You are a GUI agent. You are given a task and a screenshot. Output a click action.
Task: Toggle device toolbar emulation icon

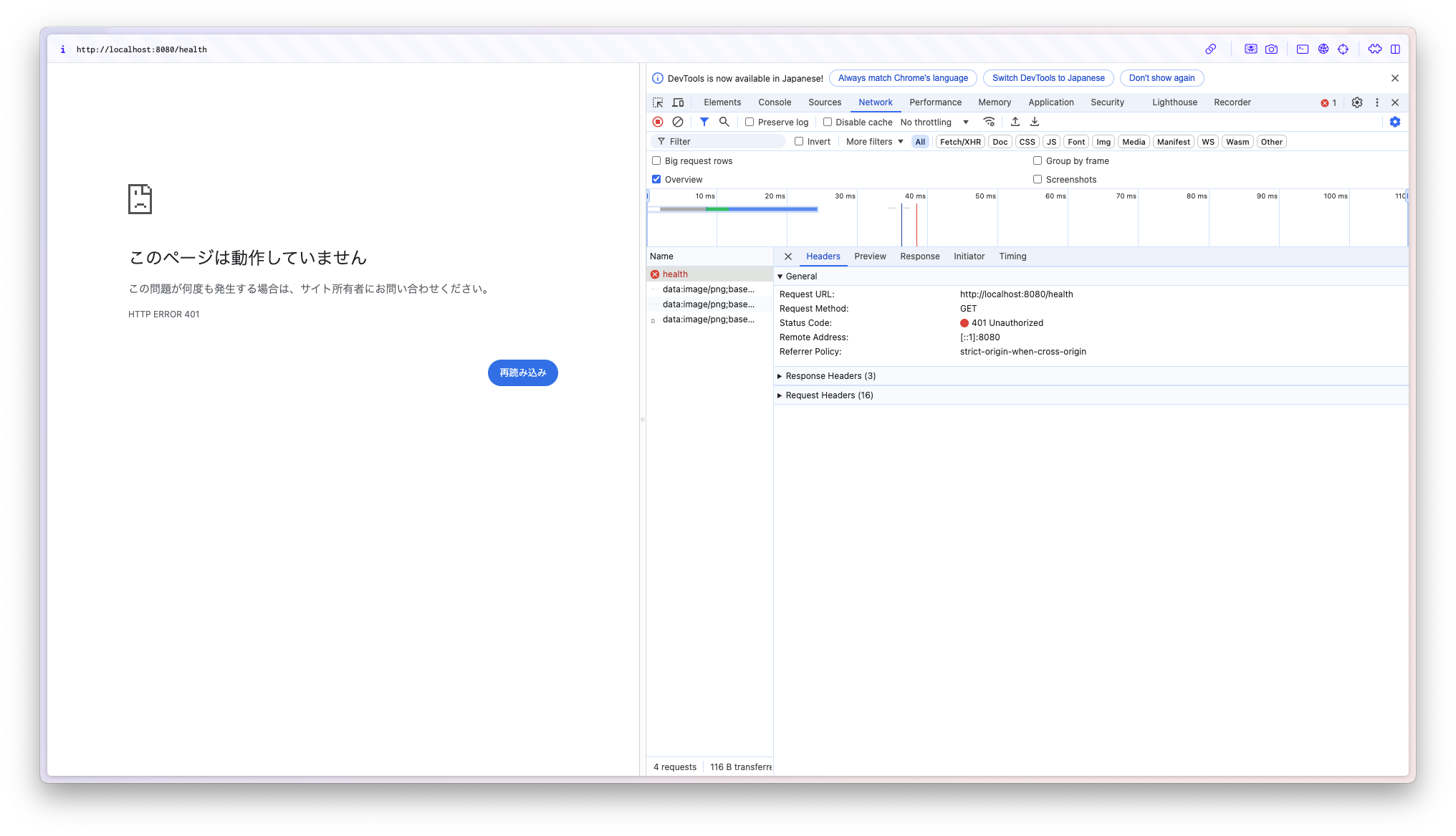coord(678,102)
